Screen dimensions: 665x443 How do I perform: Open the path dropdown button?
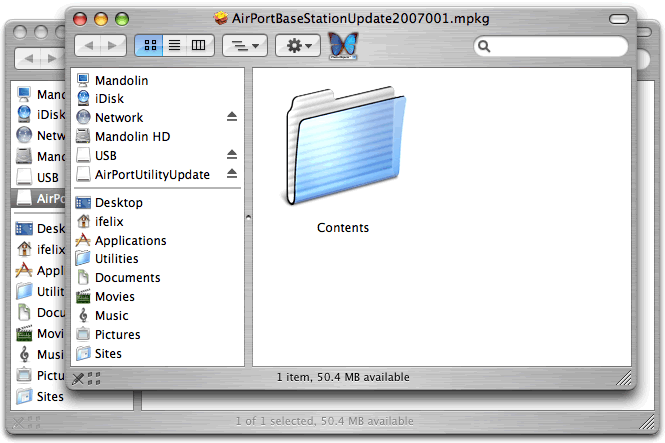point(245,45)
